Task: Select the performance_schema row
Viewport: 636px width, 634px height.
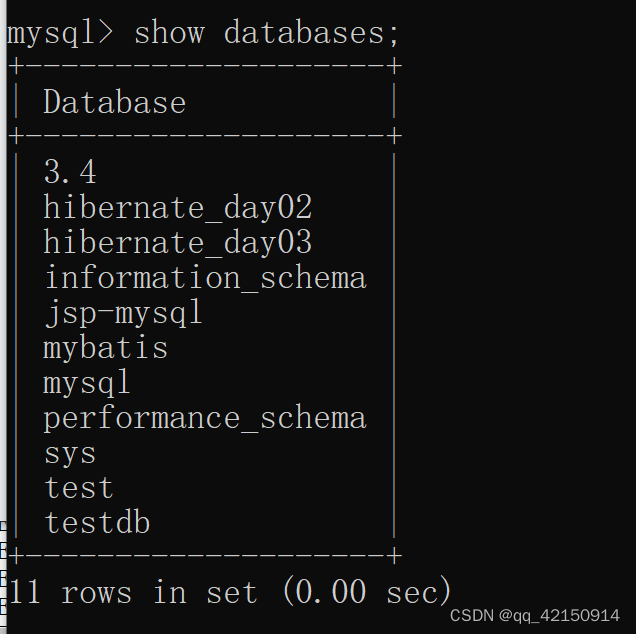Action: pos(205,418)
